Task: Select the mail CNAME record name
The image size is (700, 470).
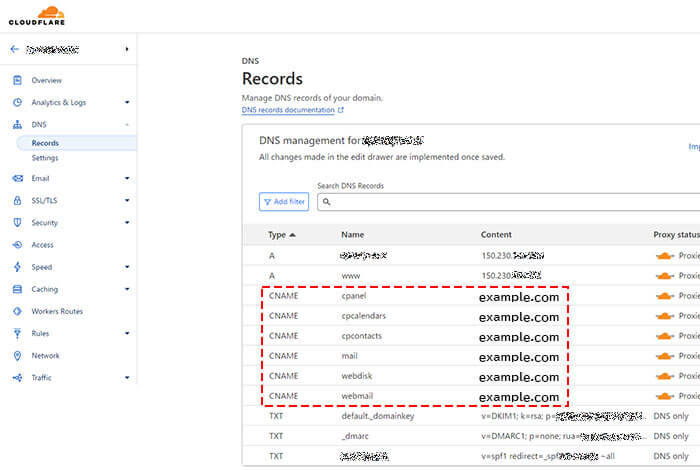Action: (350, 356)
